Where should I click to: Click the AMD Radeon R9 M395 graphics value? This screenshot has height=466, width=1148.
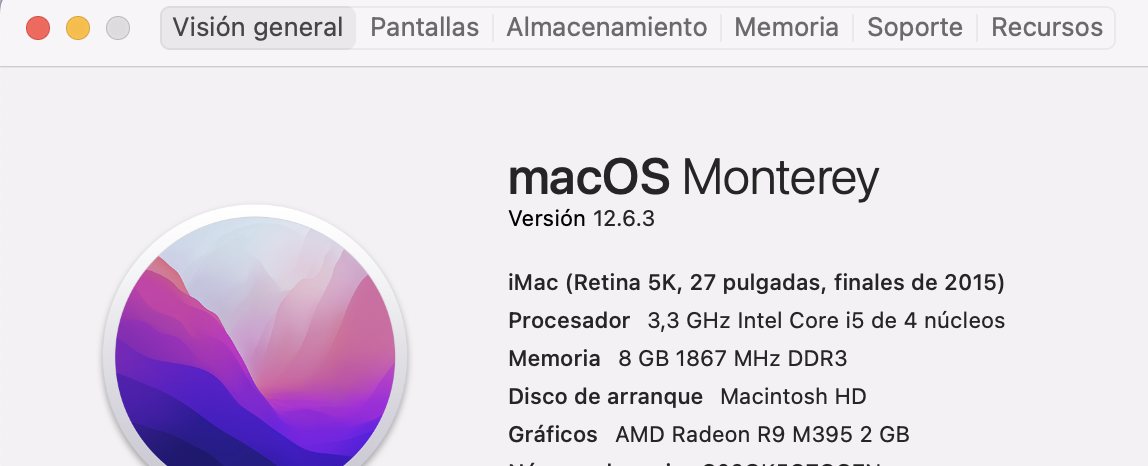pyautogui.click(x=762, y=434)
